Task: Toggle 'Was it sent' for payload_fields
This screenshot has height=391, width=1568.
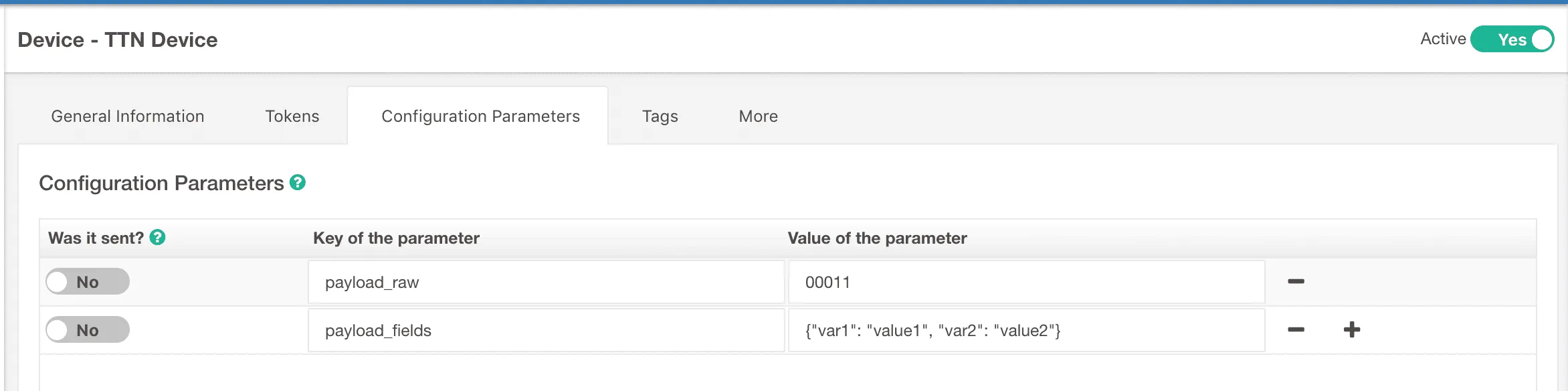Action: (88, 329)
